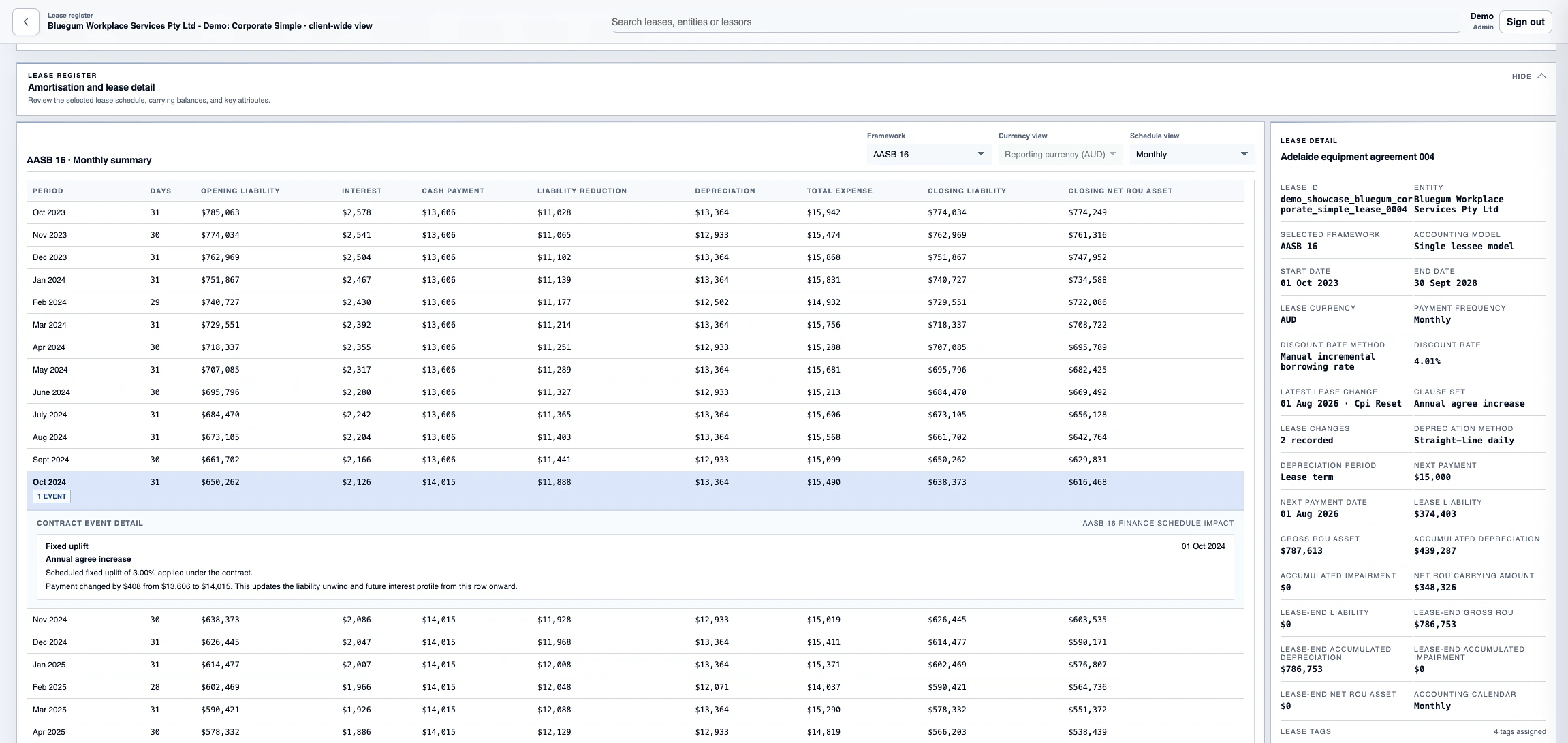Viewport: 1568px width, 743px height.
Task: Click the 2 recorded lease changes value
Action: tap(1306, 441)
